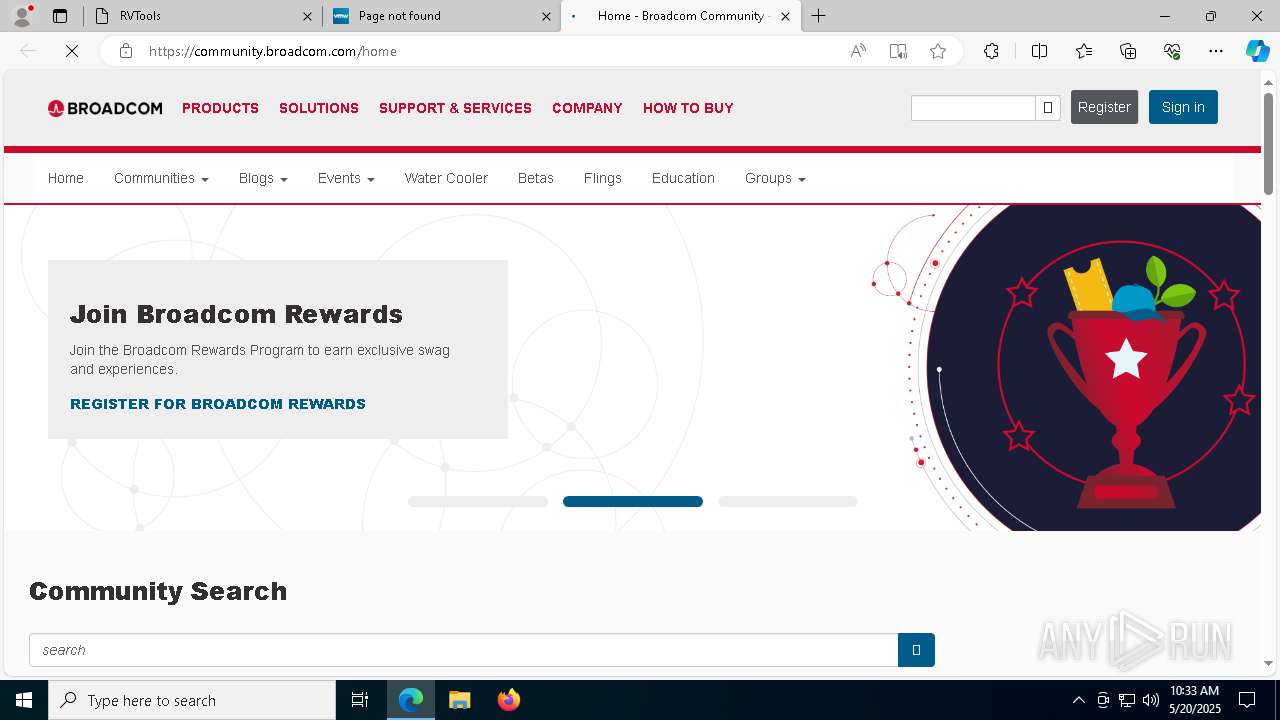Image resolution: width=1280 pixels, height=720 pixels.
Task: Click Windows taskbar search box
Action: click(x=192, y=700)
